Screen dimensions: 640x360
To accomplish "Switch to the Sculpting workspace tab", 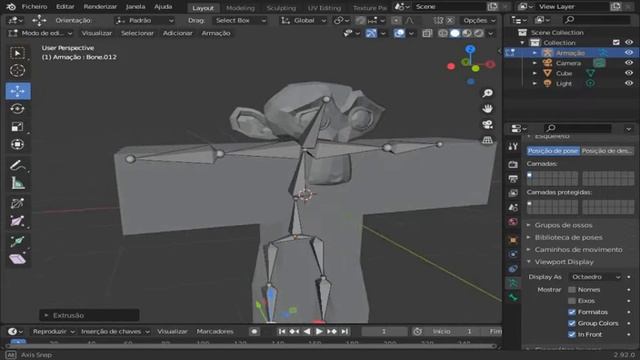I will coord(281,8).
